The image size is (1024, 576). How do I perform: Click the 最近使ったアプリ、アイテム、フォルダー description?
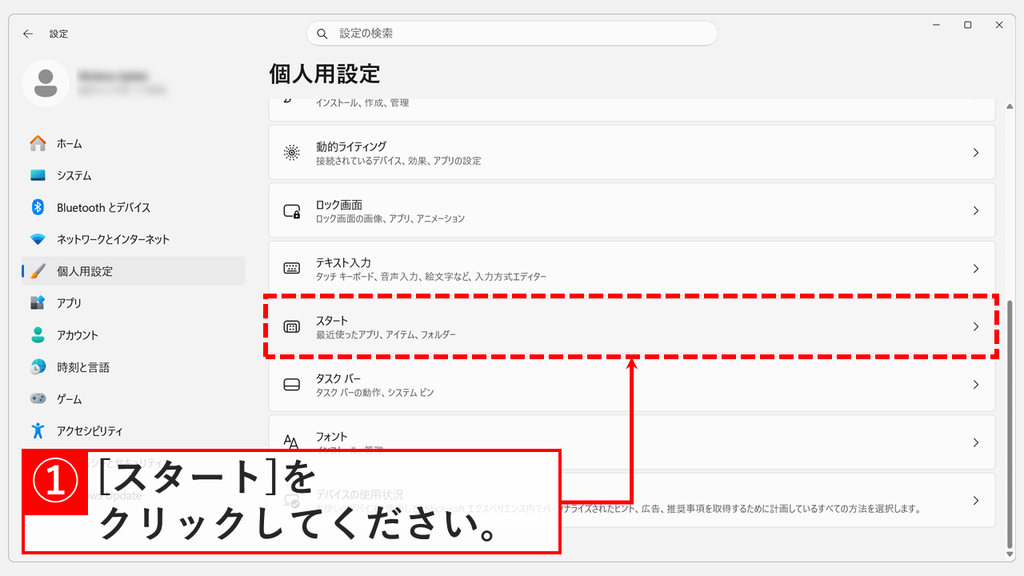point(386,334)
